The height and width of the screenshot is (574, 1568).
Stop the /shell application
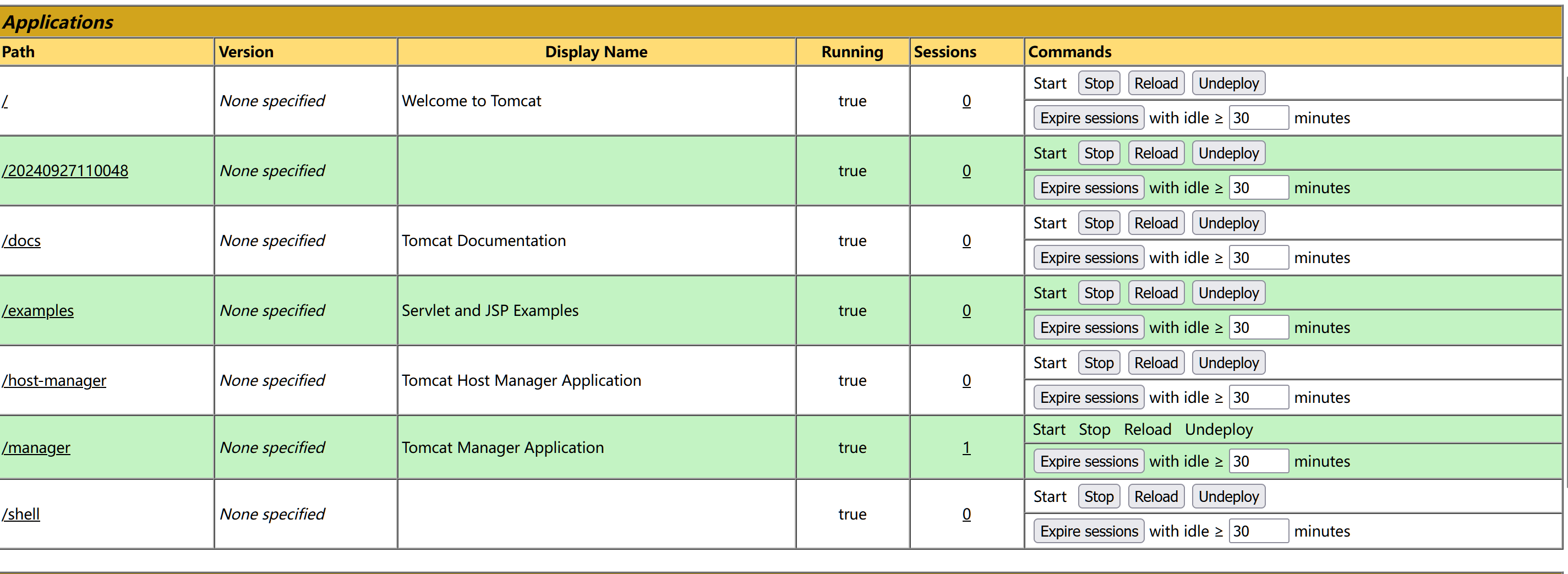1099,498
